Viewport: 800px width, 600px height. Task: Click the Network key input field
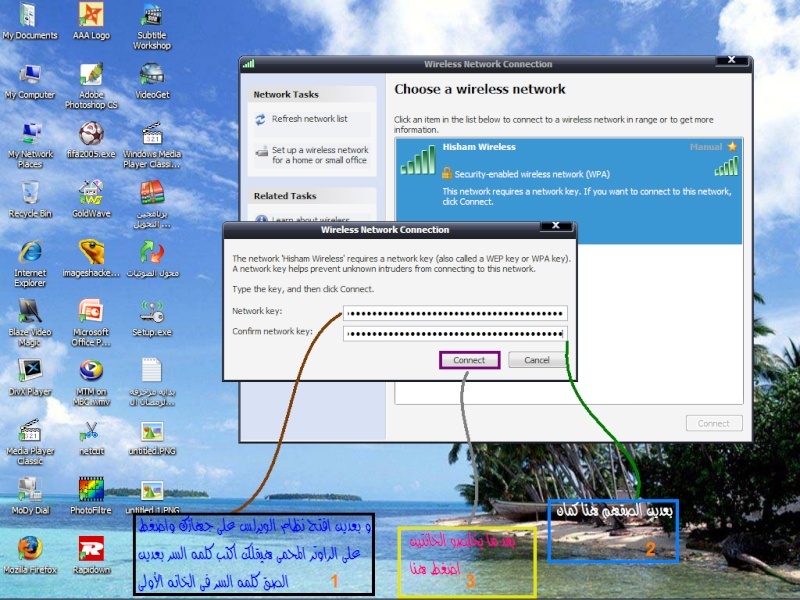coord(454,312)
